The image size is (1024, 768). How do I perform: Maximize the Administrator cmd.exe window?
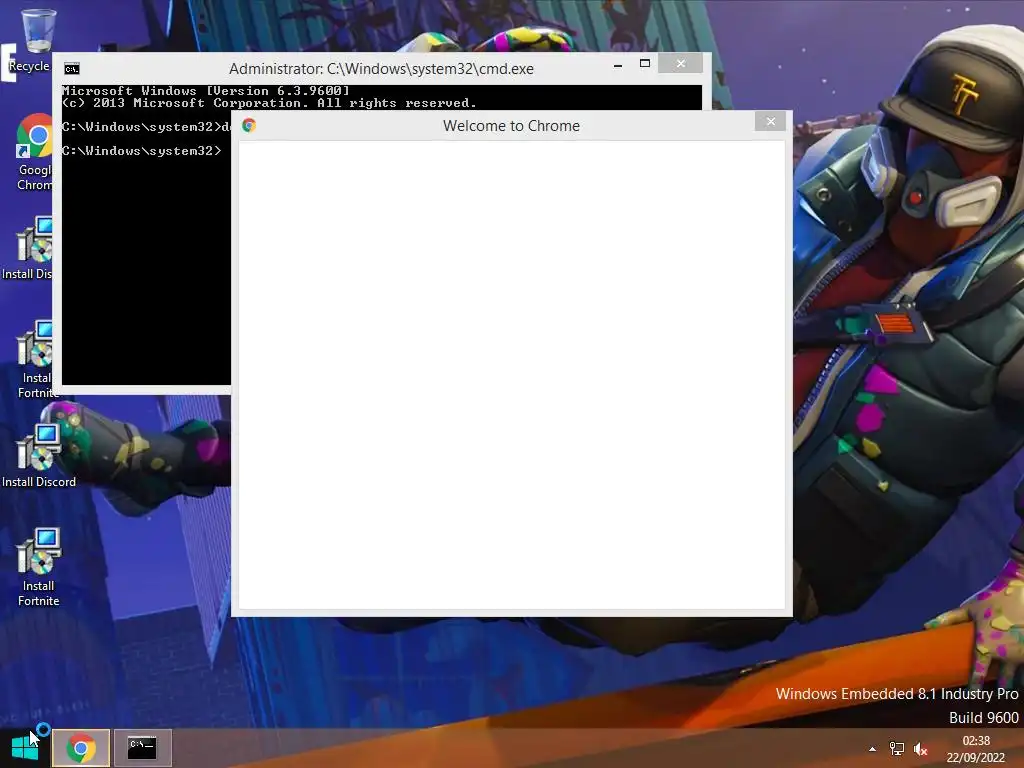pos(645,63)
